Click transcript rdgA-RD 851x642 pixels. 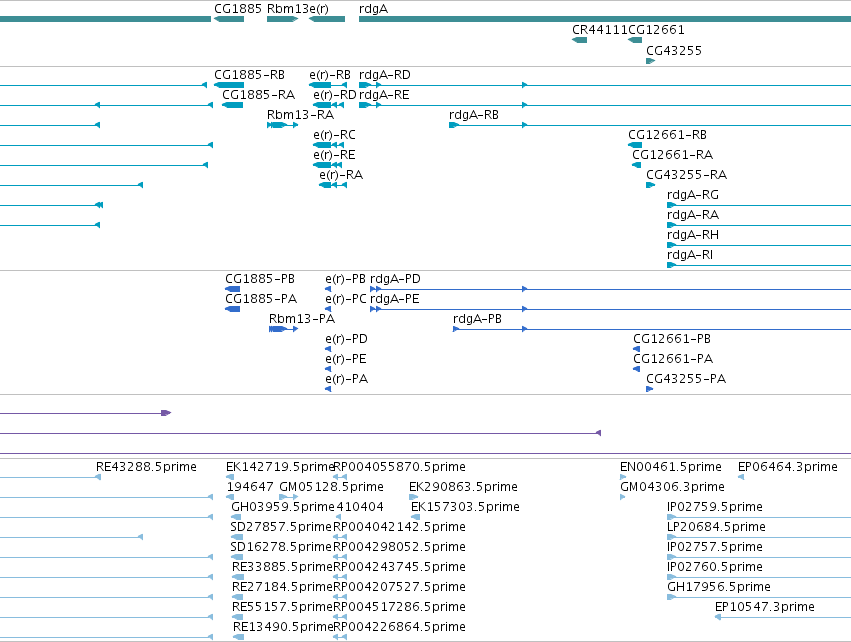(385, 75)
